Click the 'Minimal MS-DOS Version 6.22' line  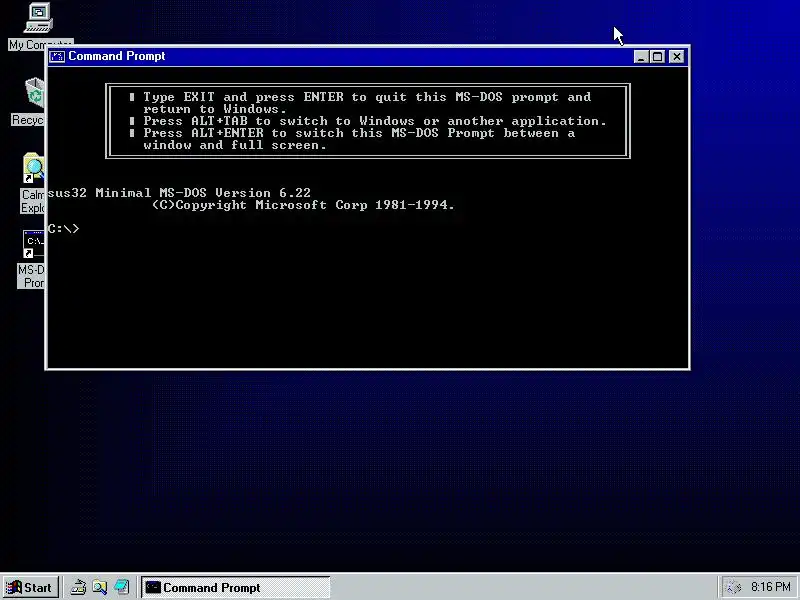coord(179,193)
